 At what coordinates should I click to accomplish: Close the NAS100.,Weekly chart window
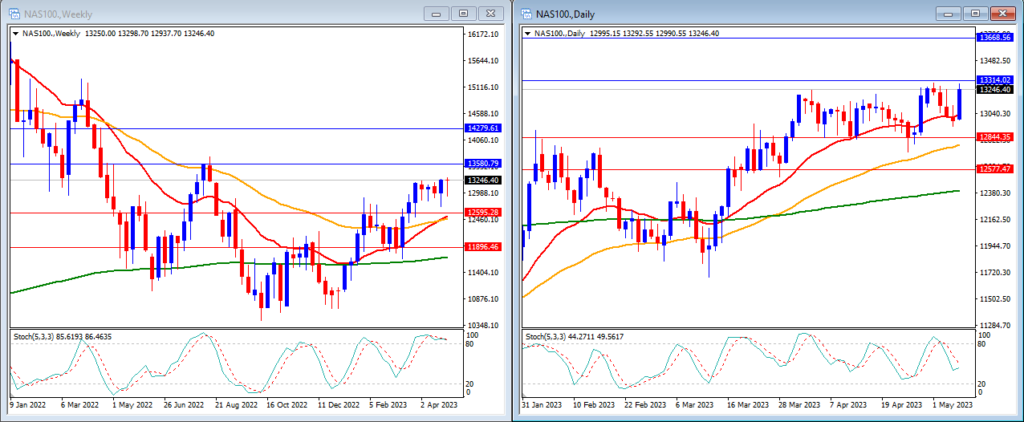(491, 13)
